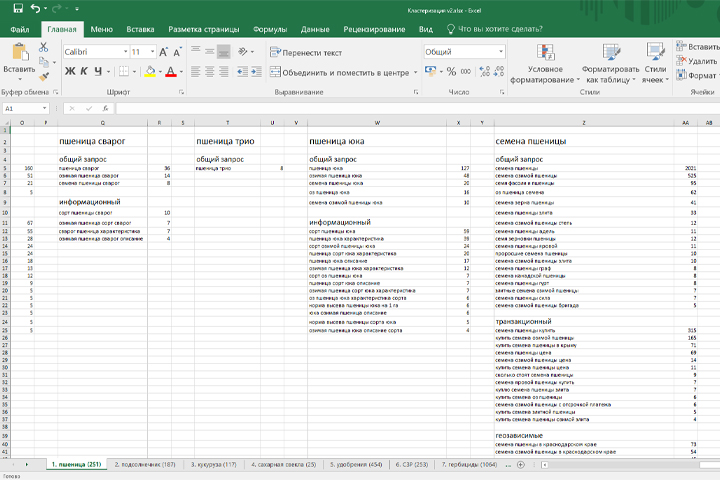Click the Save icon in quick access toolbar

(x=17, y=9)
